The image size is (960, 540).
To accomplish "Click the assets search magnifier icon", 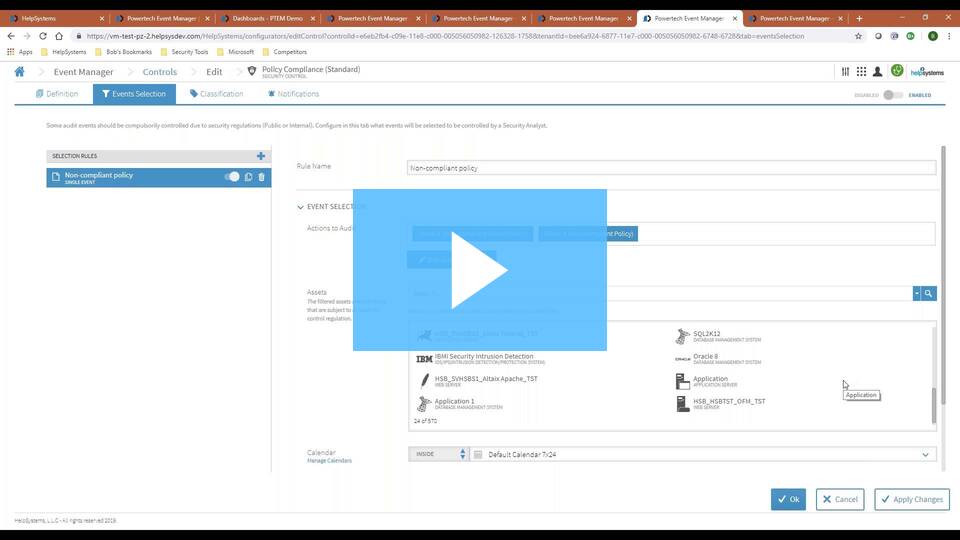I will (929, 293).
